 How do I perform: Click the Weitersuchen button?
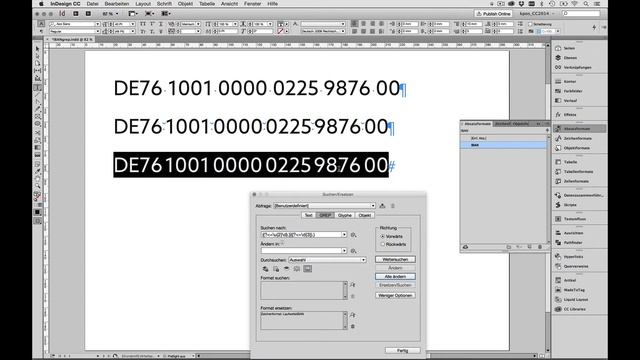(x=395, y=259)
